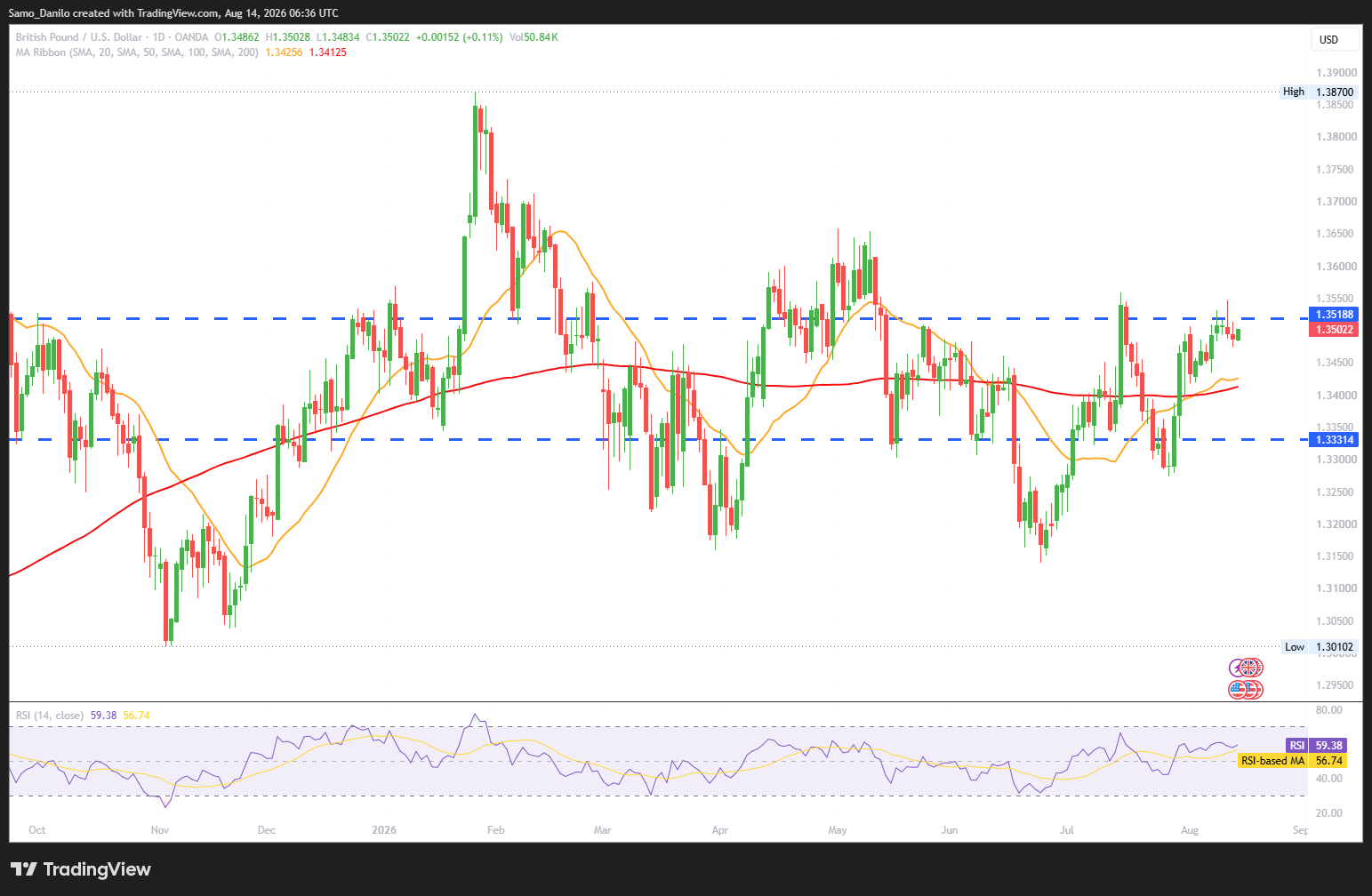Click the leftmost US flag event icon
1372x896 pixels.
coord(1238,689)
